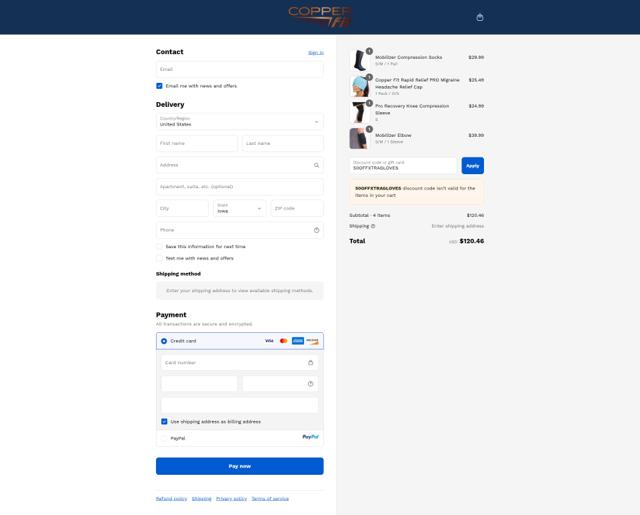
Task: Click the card expiration date field
Action: (x=199, y=384)
